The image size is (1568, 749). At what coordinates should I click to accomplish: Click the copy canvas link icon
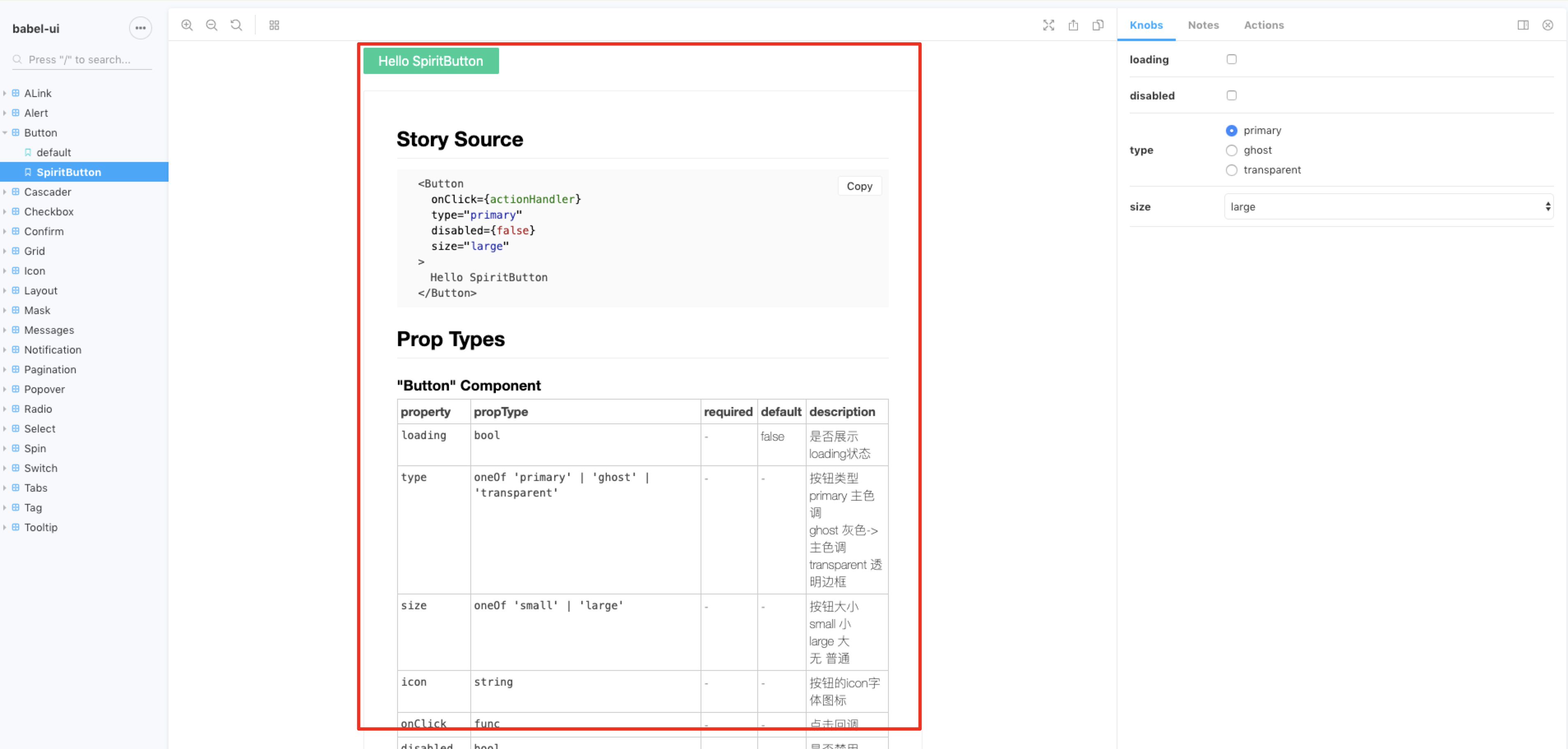click(1098, 25)
